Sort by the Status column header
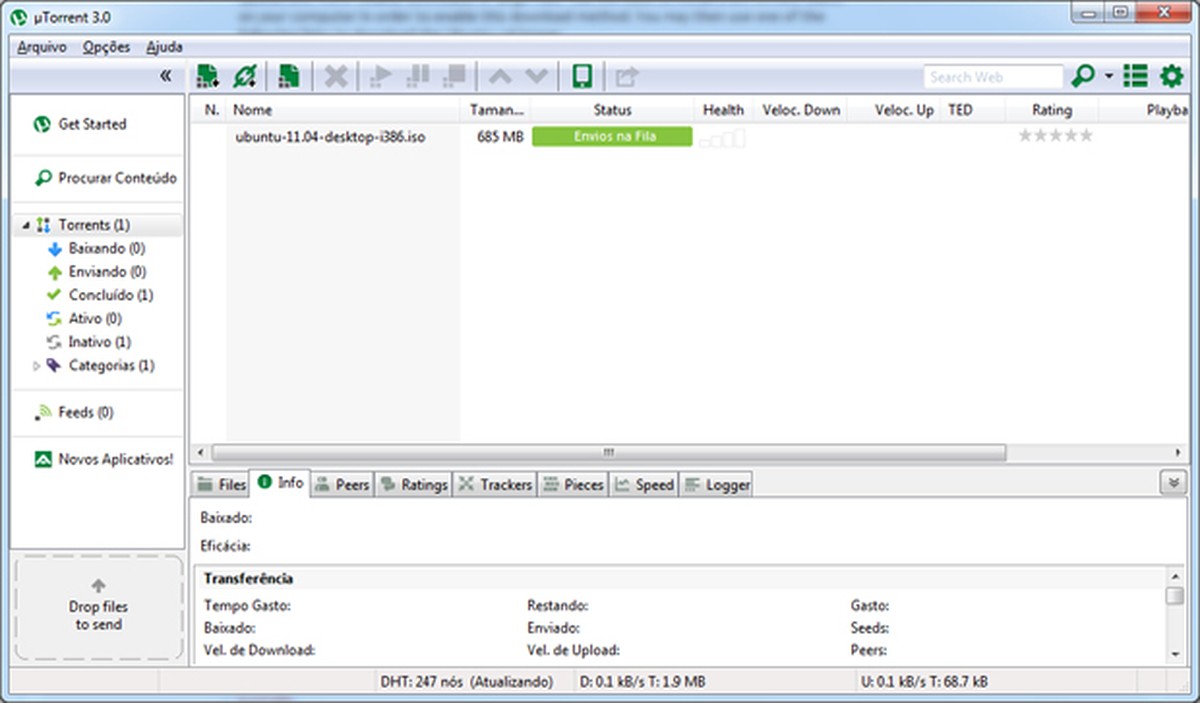The width and height of the screenshot is (1200, 703). 612,110
